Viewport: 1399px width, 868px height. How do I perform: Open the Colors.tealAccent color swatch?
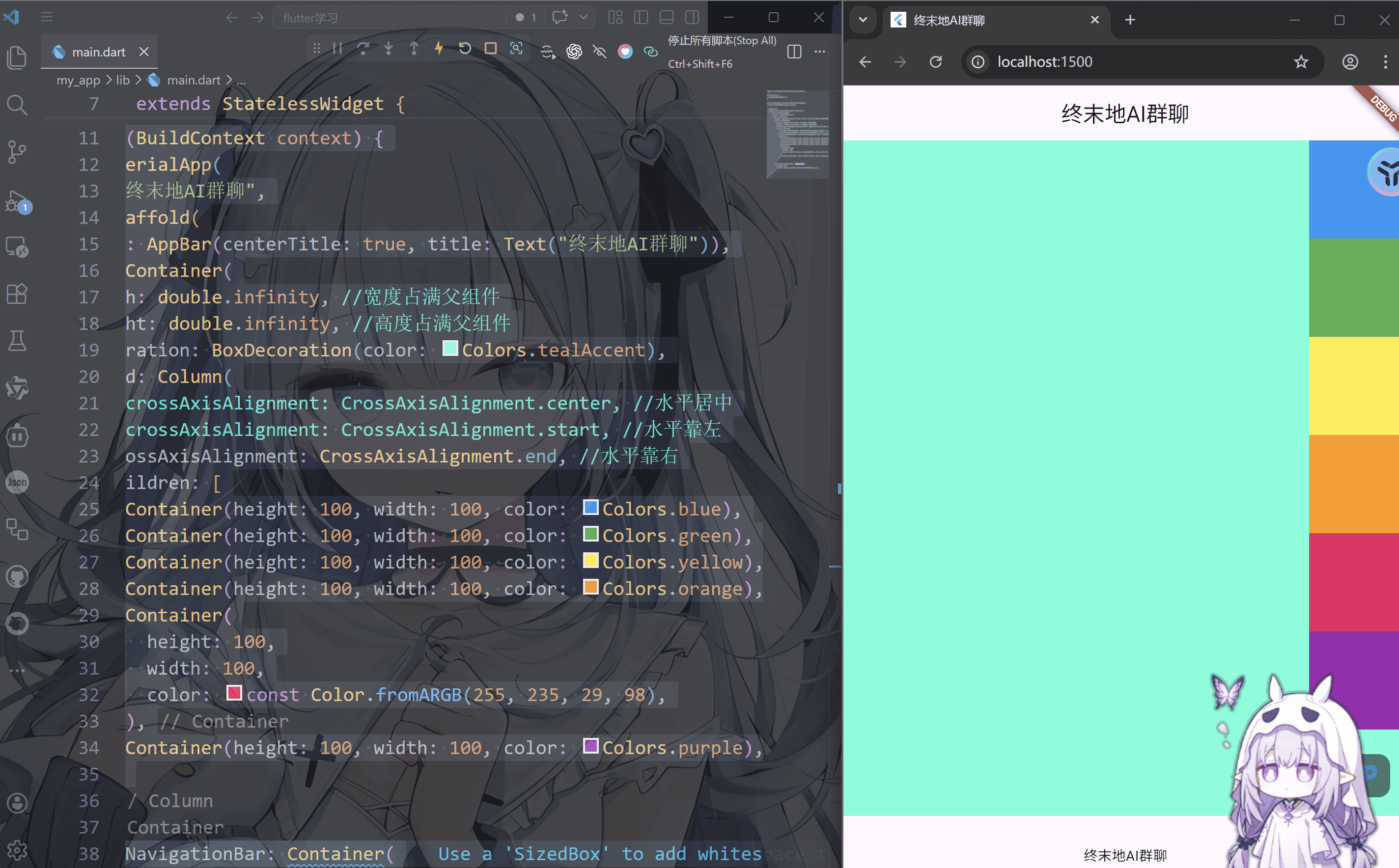(450, 349)
